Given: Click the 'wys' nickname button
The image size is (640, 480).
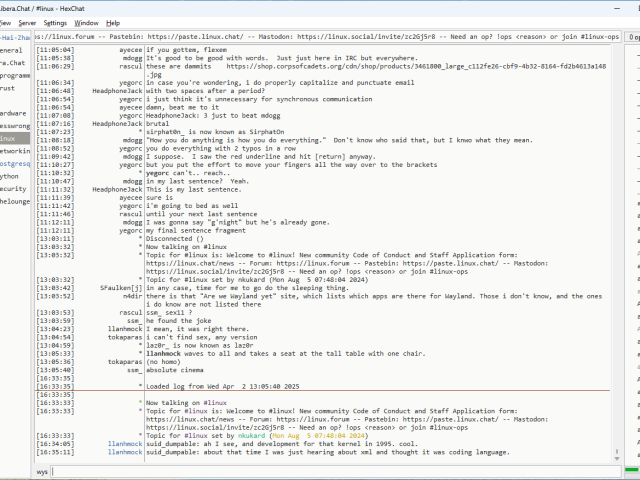Looking at the screenshot, I should pos(43,470).
